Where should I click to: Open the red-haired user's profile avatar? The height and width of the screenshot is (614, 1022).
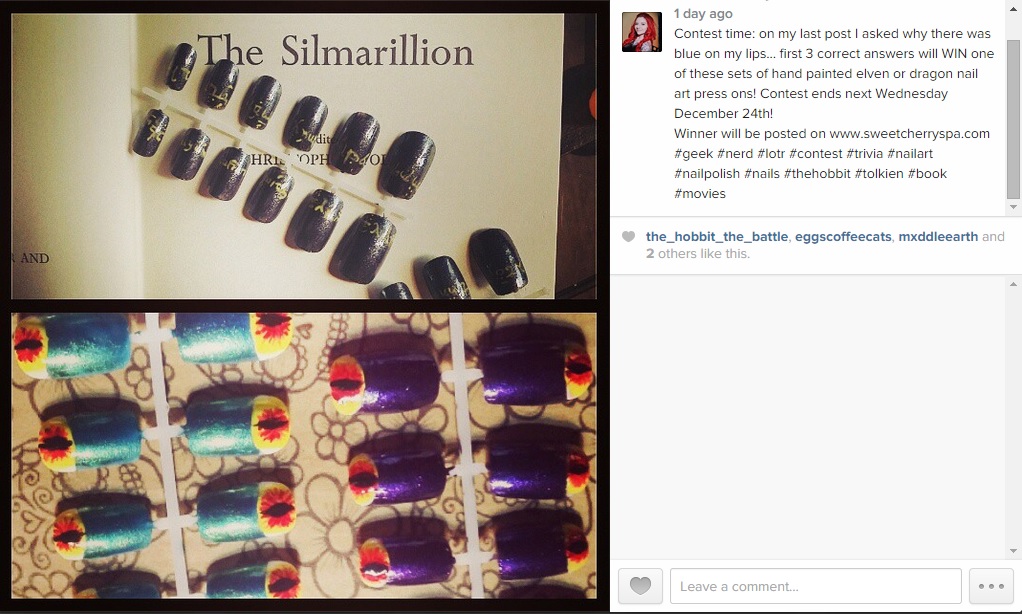(642, 32)
